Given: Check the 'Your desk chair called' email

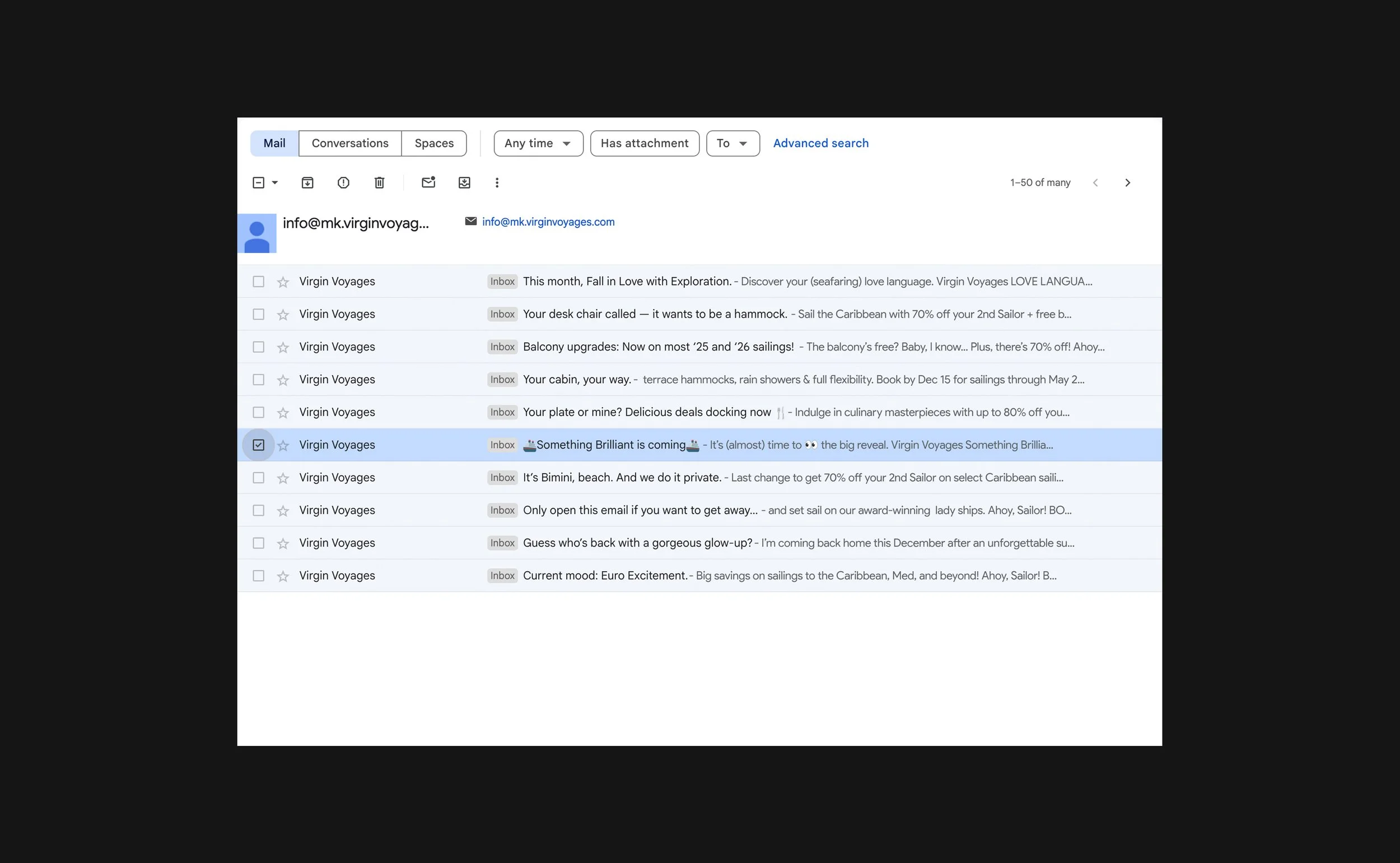Looking at the screenshot, I should click(258, 314).
